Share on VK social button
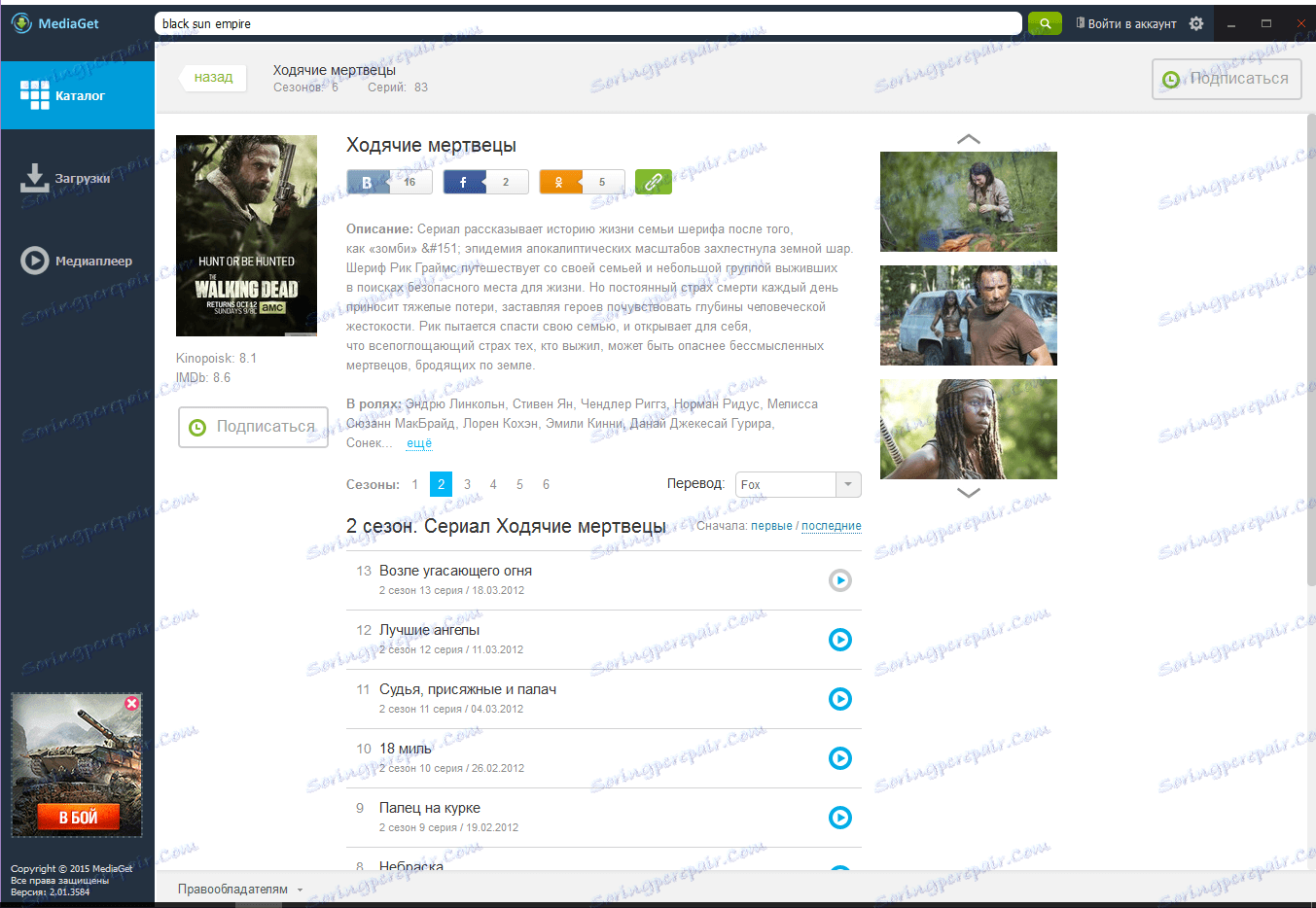This screenshot has width=1316, height=908. click(390, 182)
